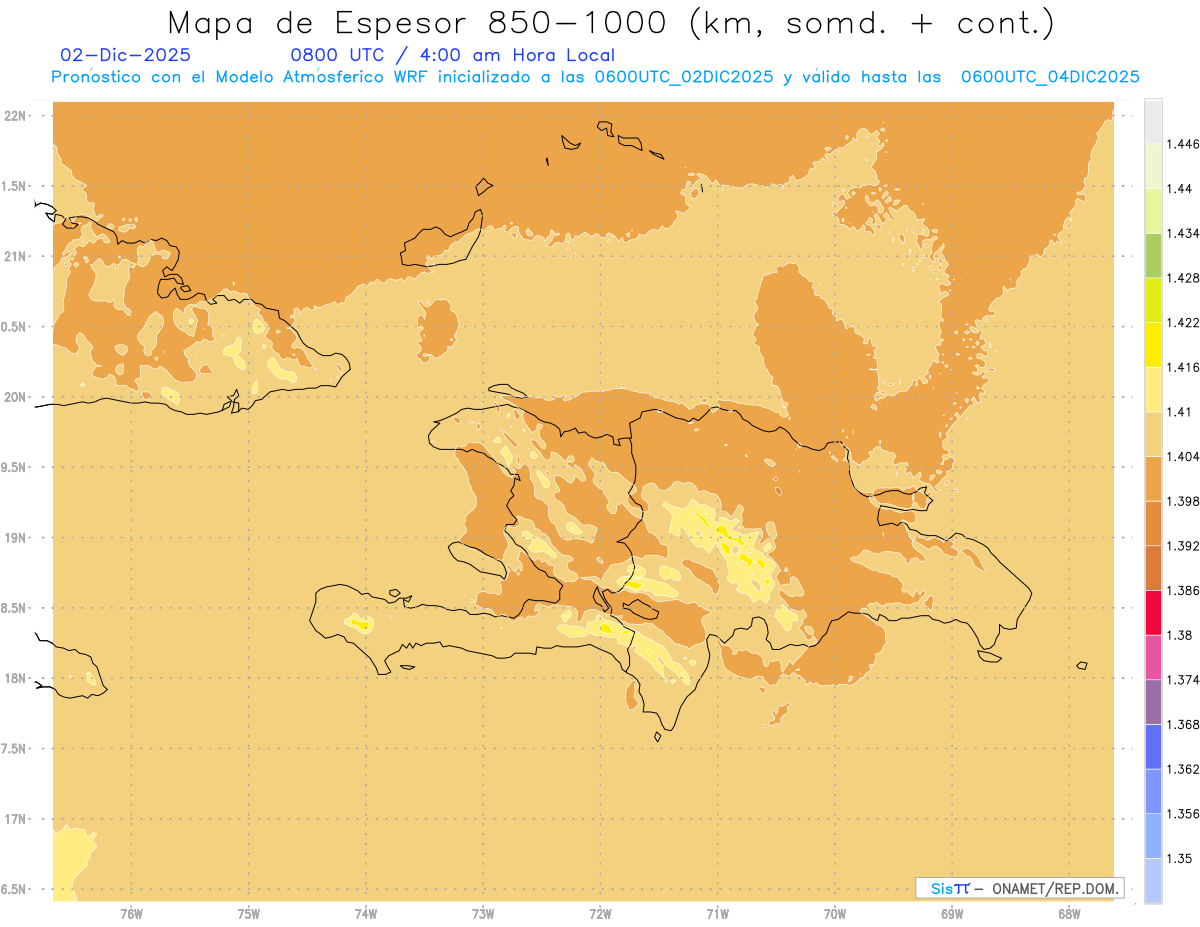The image size is (1200, 927).
Task: Click the 74W longitude label
Action: (x=365, y=913)
